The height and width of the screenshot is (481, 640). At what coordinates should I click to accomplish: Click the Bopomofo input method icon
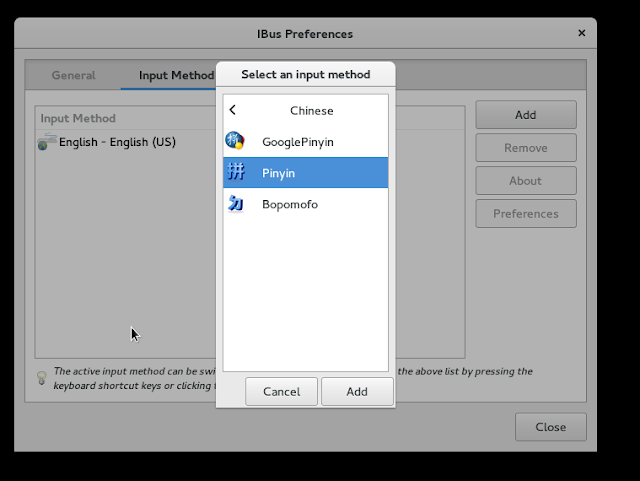point(236,203)
